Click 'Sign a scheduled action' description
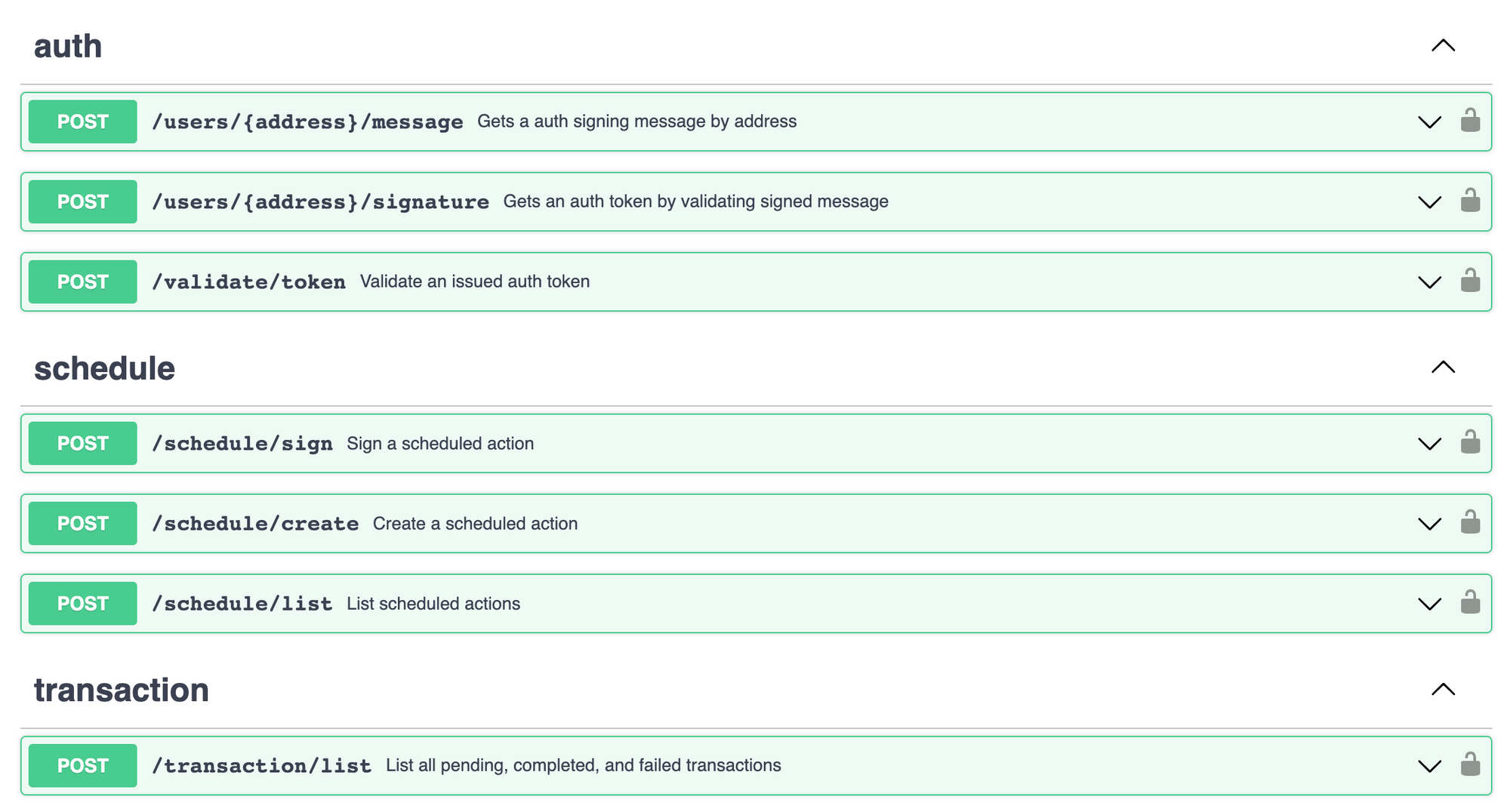This screenshot has width=1510, height=812. (x=440, y=443)
